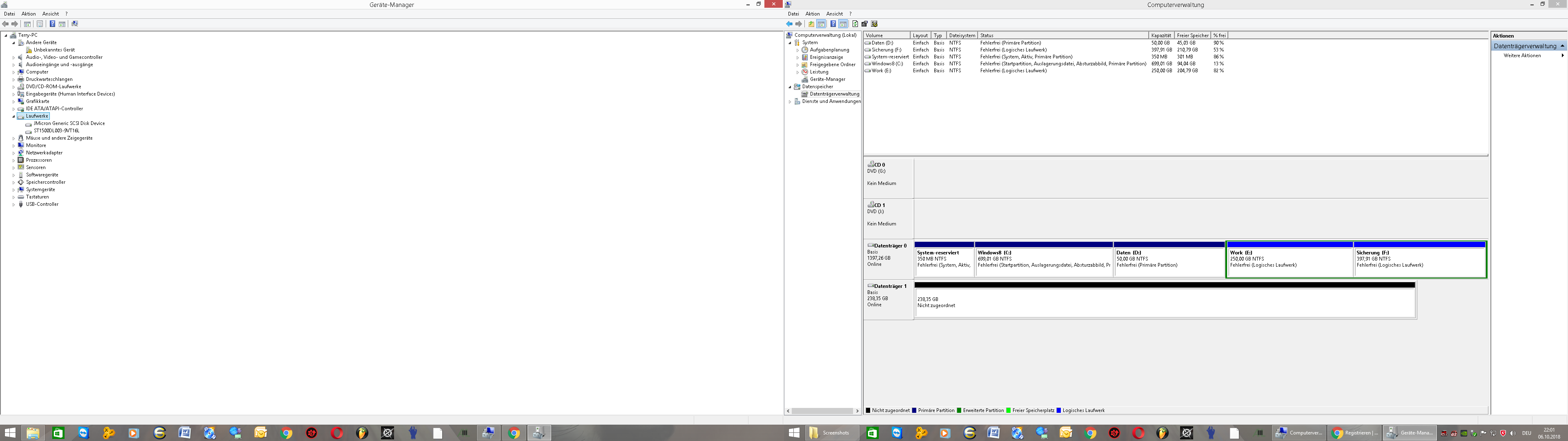Open Chrome from the left taskbar
Viewport: 1568px width, 441px height.
click(x=286, y=433)
